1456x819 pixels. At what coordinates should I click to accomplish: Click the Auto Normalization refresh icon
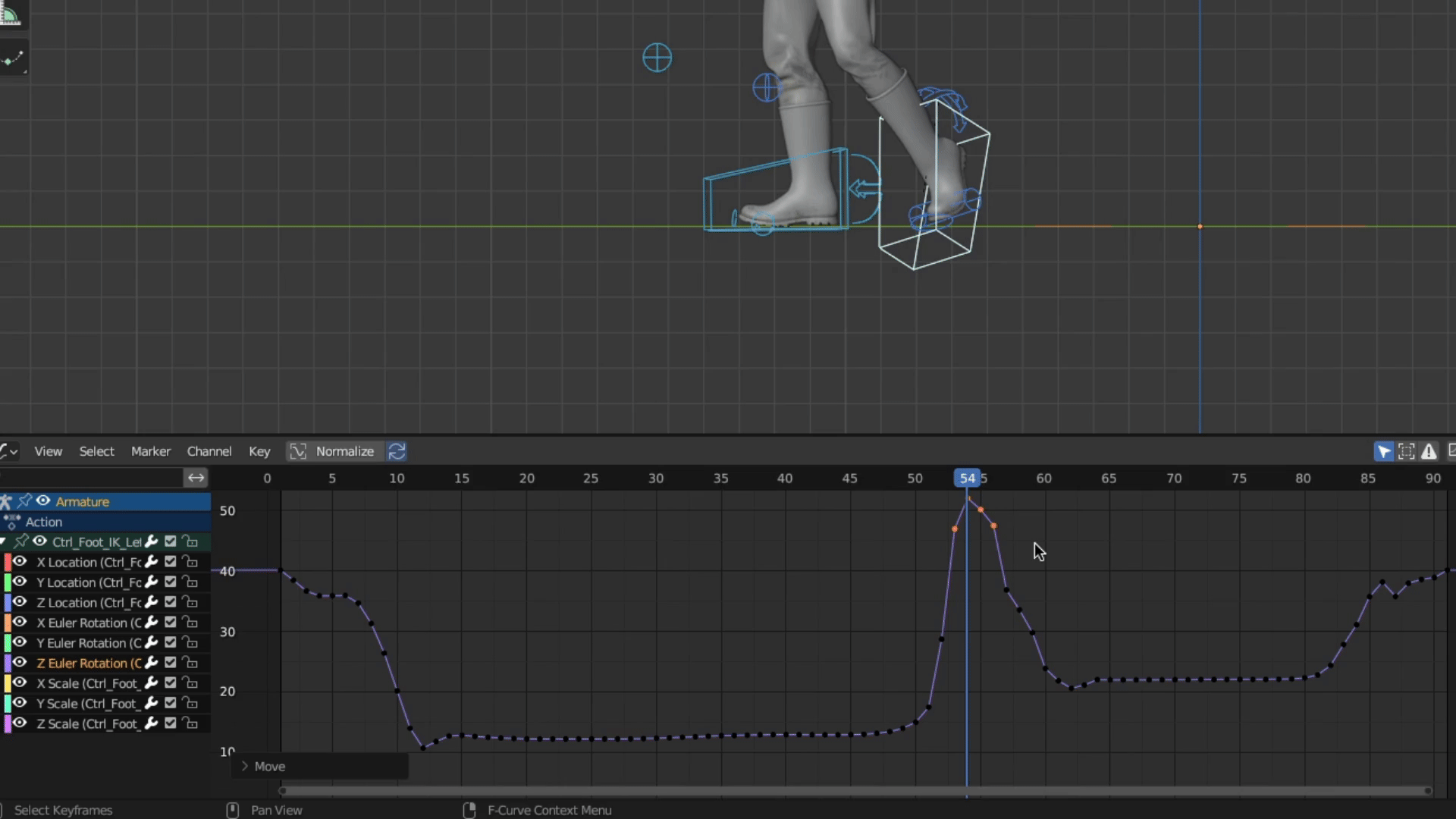click(397, 451)
